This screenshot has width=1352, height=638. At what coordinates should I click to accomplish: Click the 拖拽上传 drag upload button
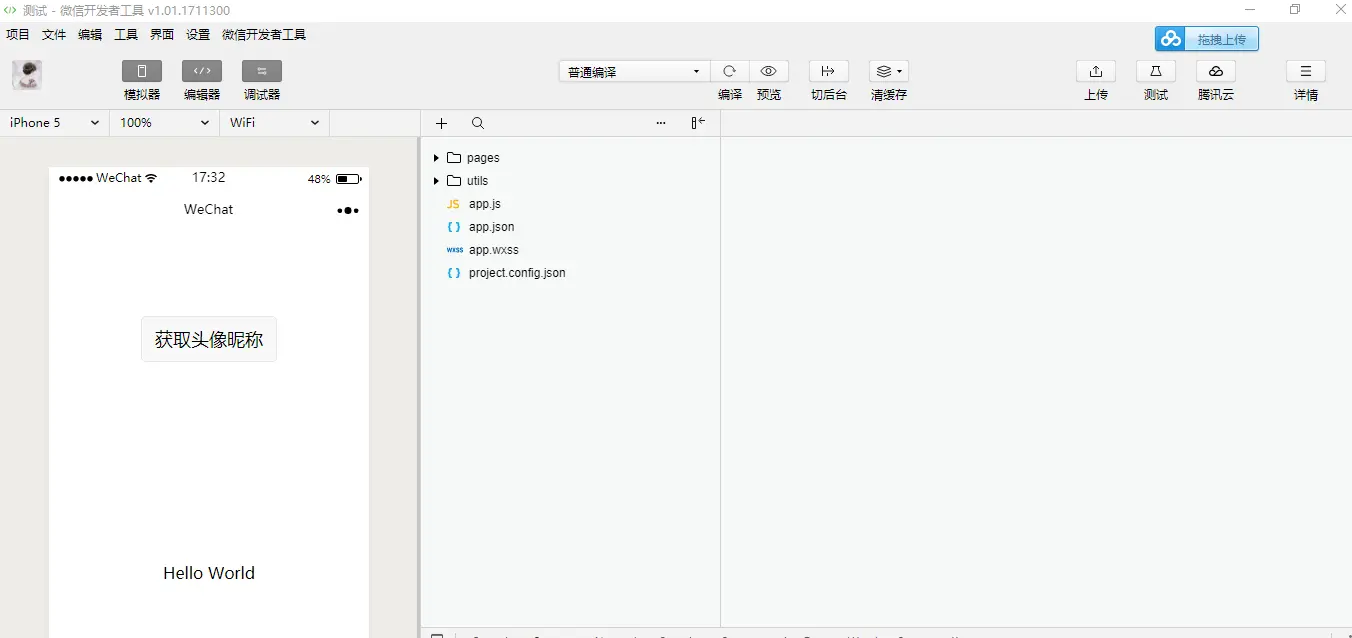click(x=1207, y=39)
